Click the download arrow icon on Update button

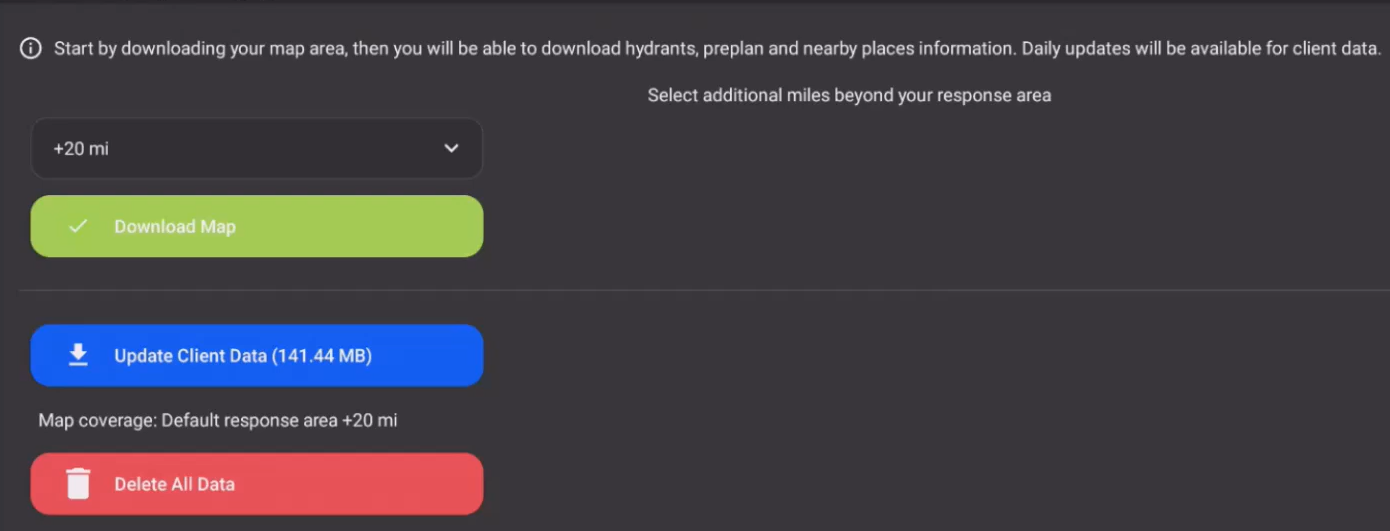pyautogui.click(x=78, y=355)
